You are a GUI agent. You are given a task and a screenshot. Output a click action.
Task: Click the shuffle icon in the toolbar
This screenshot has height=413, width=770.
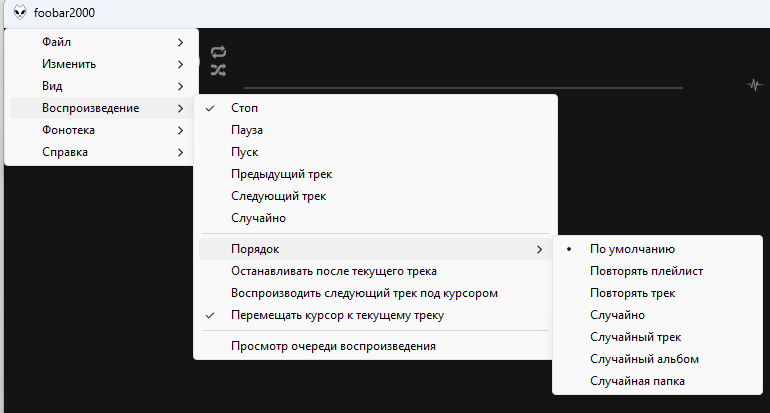pos(219,70)
